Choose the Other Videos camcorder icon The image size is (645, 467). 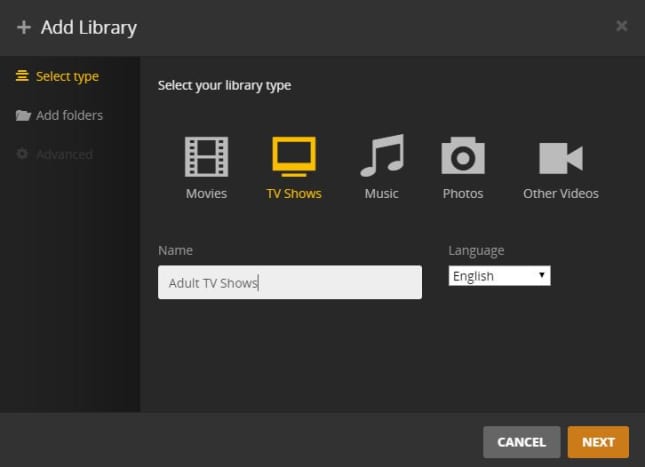point(561,158)
